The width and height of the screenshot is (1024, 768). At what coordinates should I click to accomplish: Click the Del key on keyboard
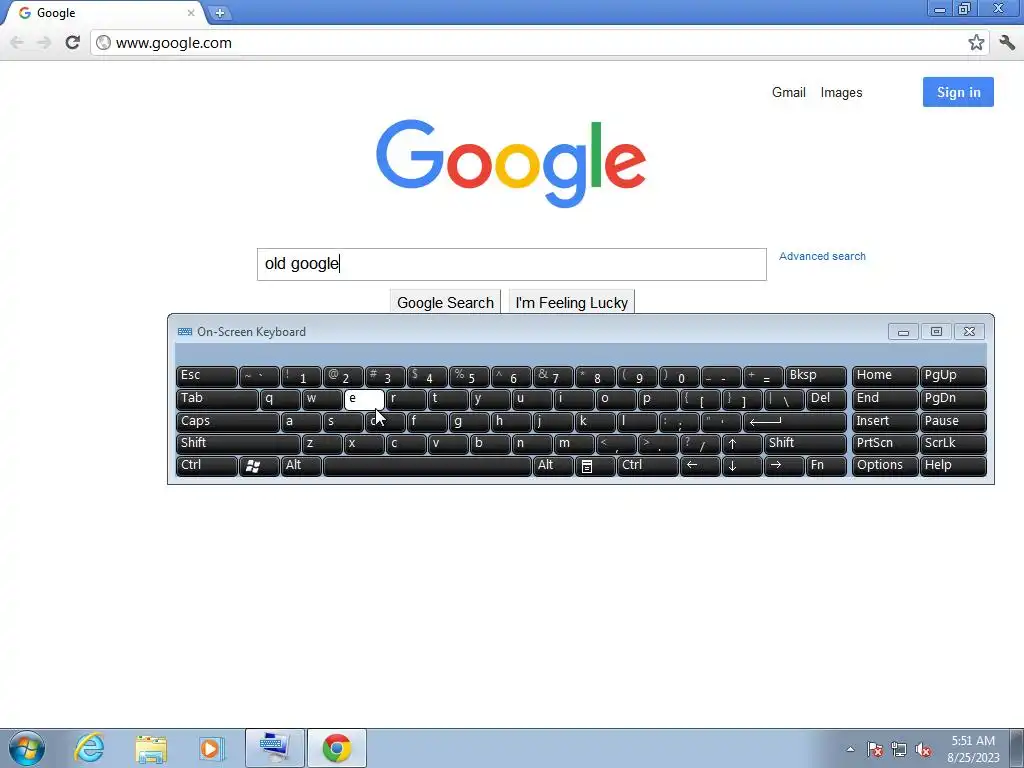(826, 399)
